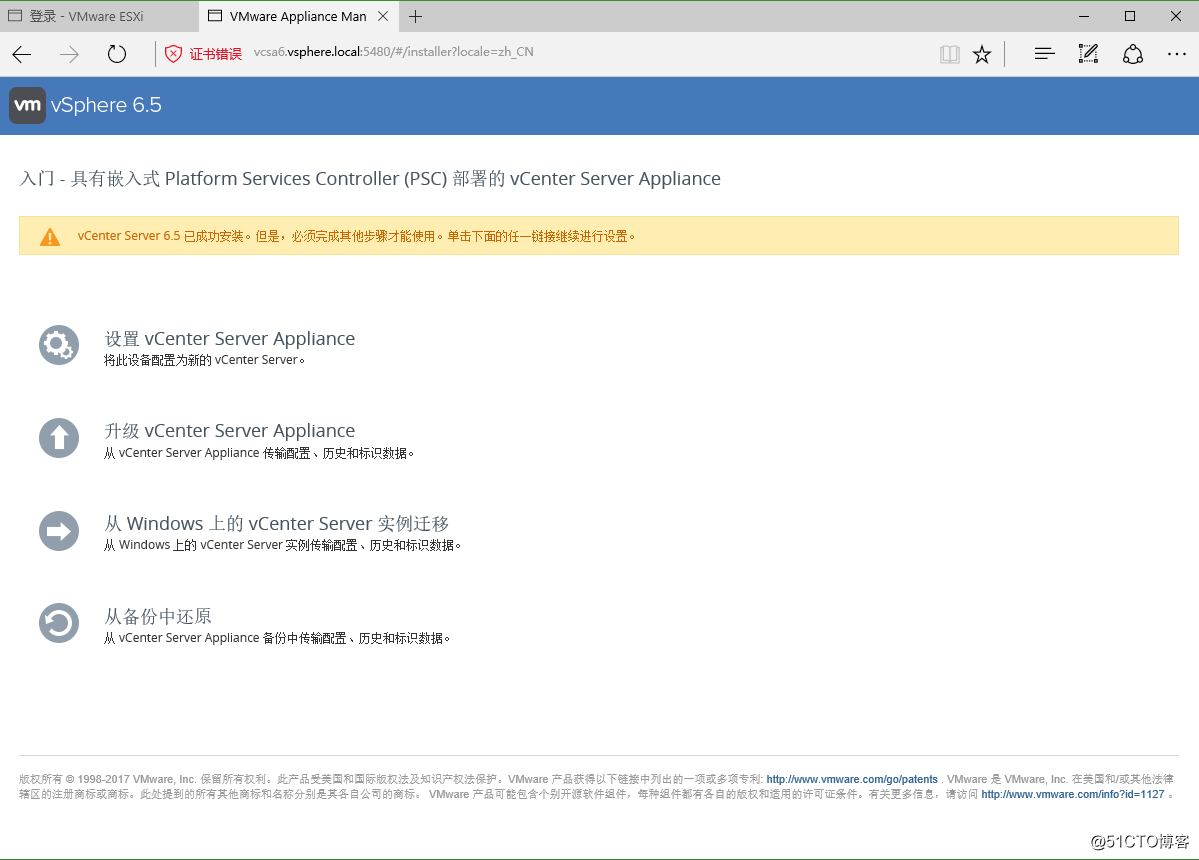Click the browser forward arrow

70,54
